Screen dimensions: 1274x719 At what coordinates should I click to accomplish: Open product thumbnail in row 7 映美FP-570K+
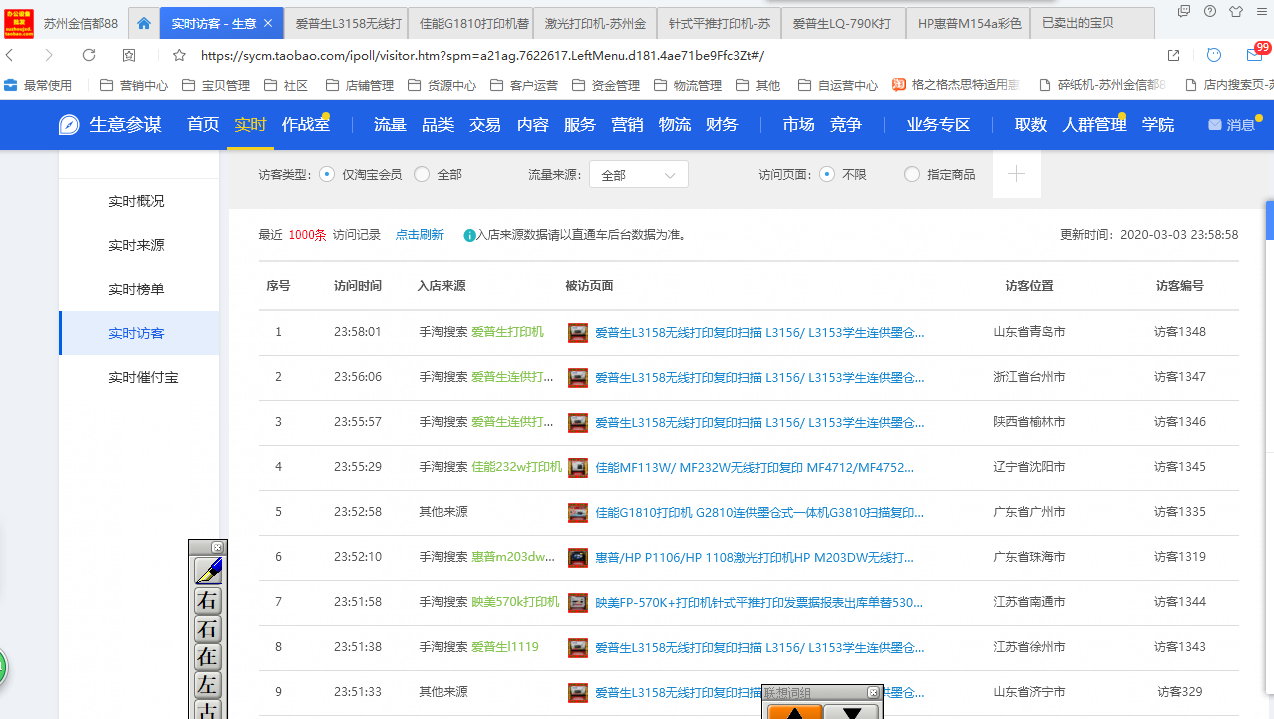[578, 602]
